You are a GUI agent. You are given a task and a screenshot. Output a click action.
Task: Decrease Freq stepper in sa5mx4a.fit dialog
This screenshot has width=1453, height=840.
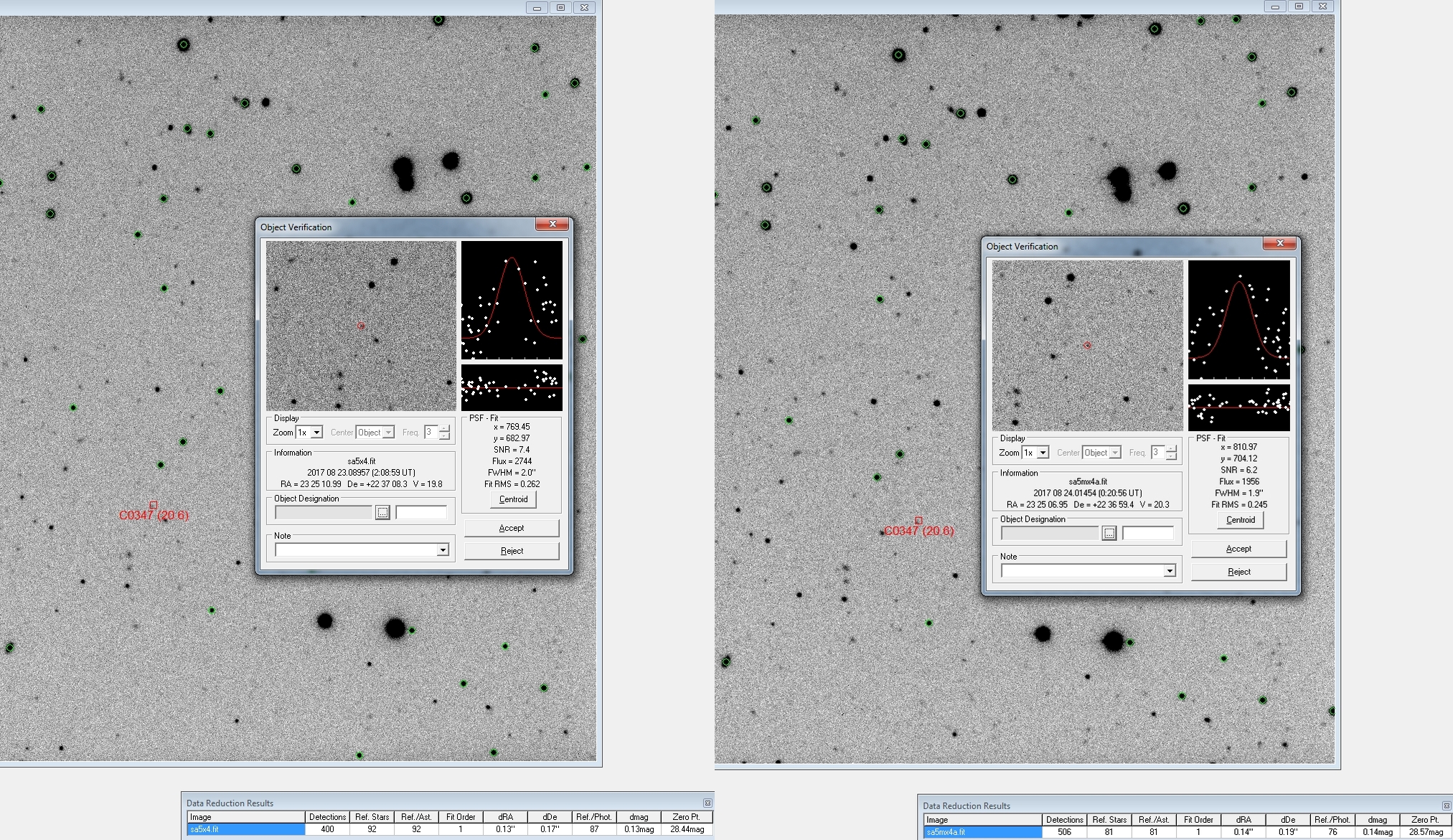click(x=1172, y=456)
